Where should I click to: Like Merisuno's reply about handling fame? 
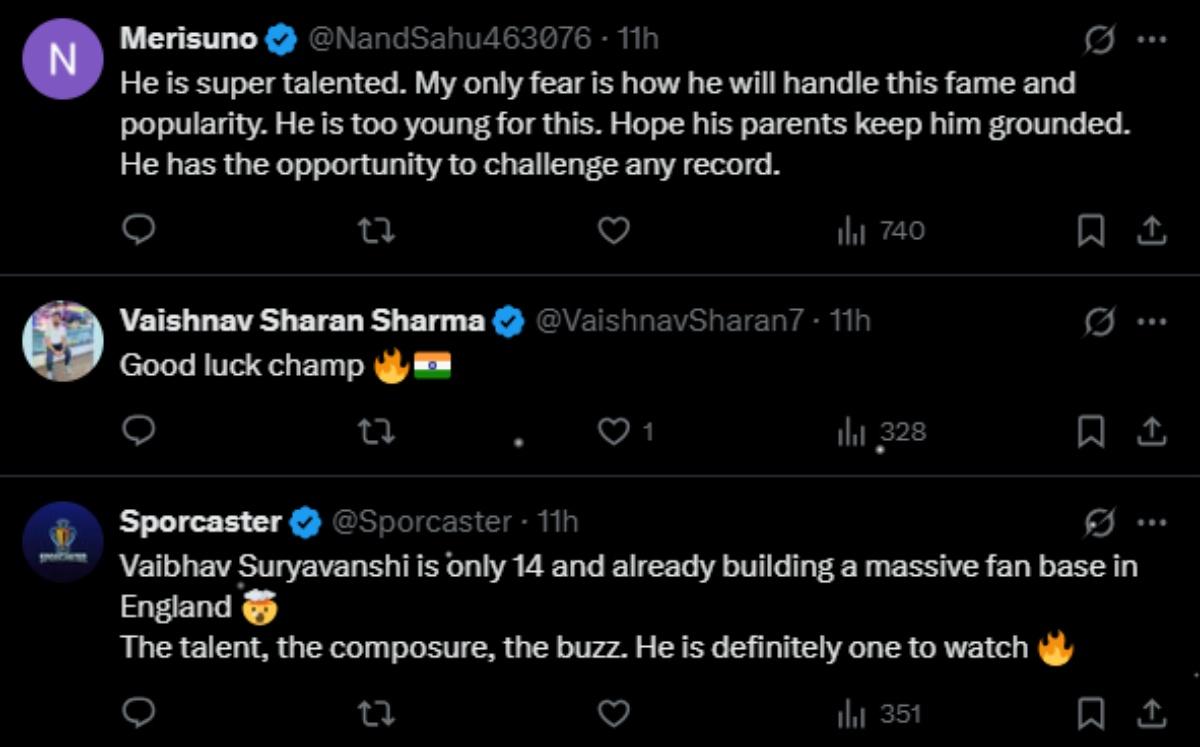point(612,229)
